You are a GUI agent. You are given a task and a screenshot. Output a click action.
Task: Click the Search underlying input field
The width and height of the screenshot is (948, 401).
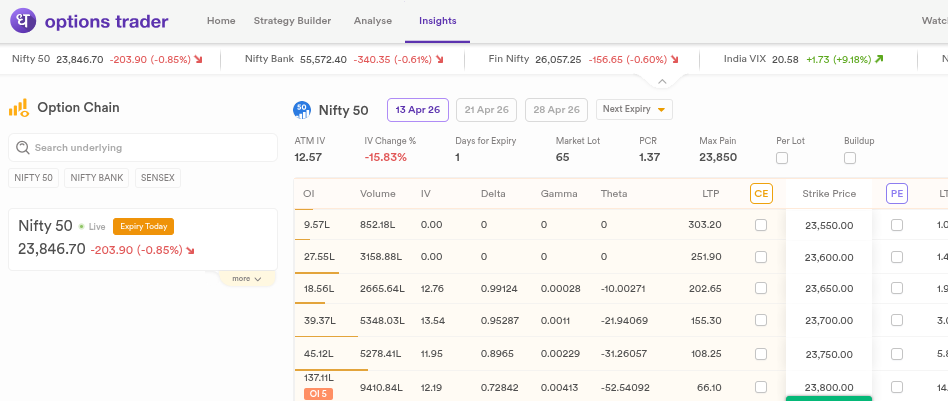tap(143, 148)
